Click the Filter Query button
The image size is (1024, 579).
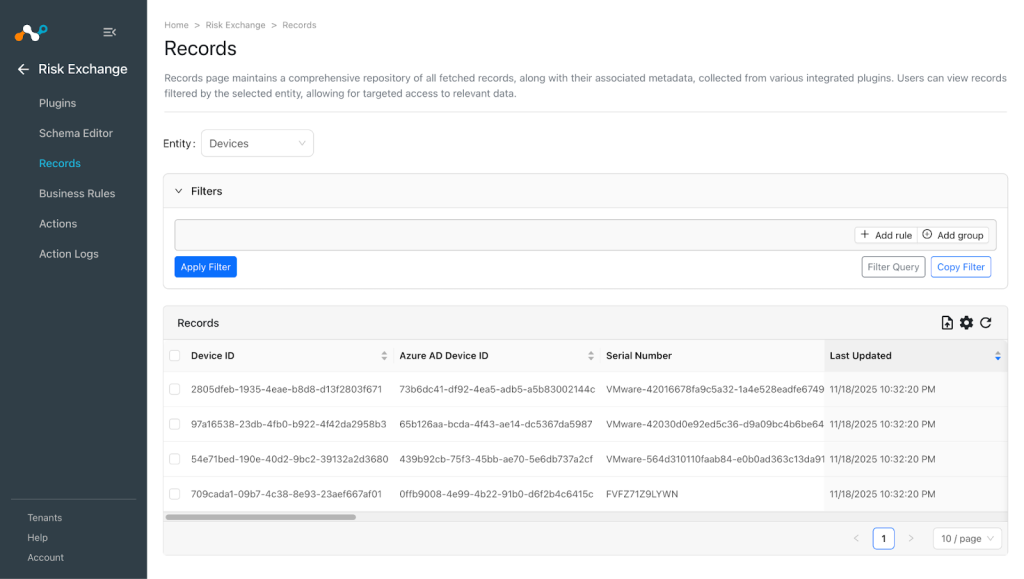tap(893, 267)
